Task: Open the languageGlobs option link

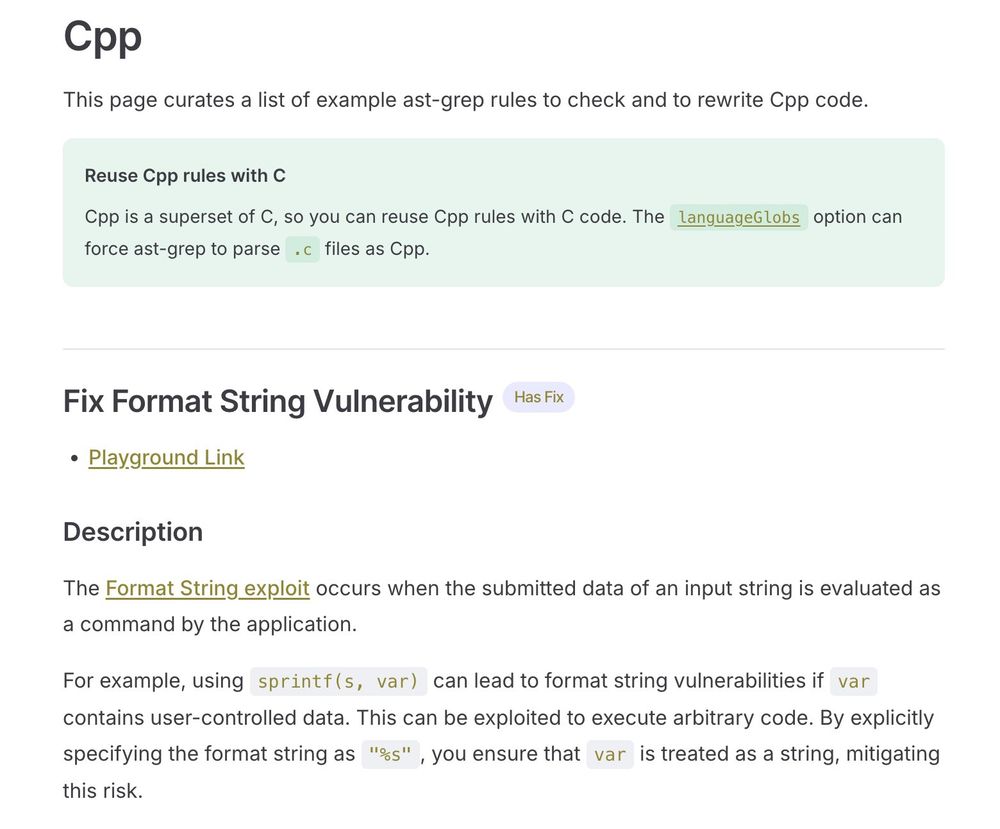Action: [738, 217]
